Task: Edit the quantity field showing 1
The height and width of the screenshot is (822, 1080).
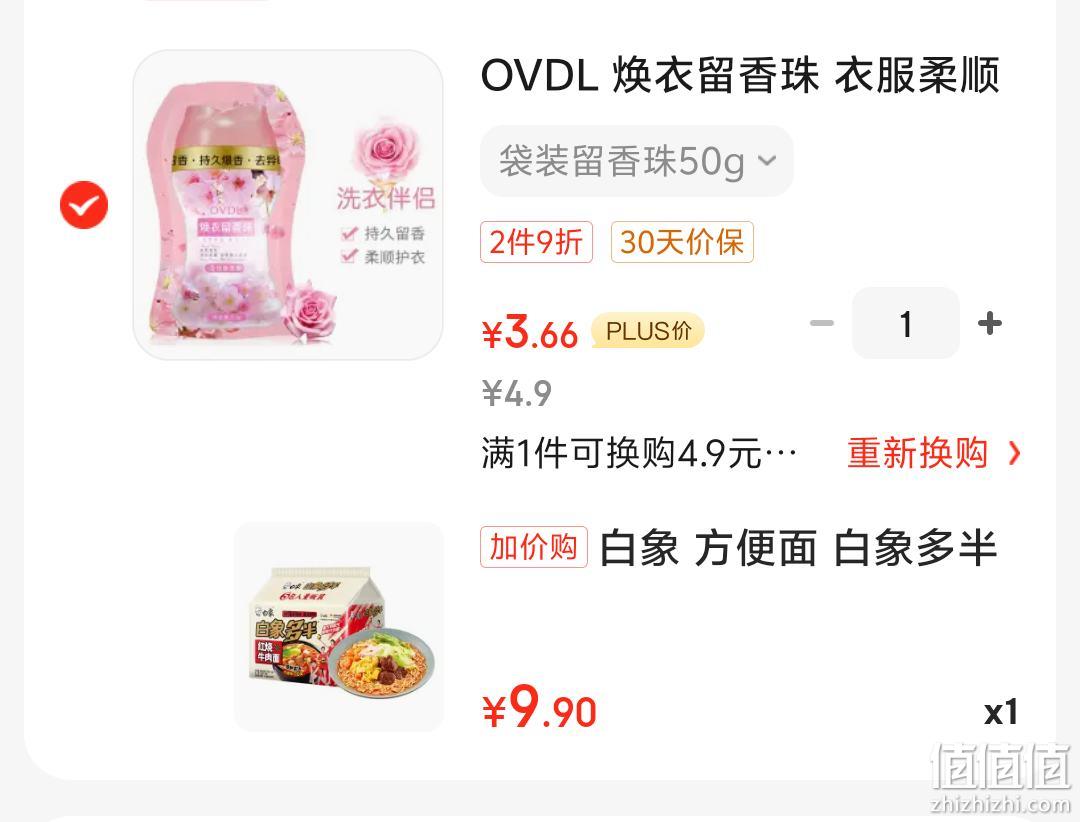Action: click(x=906, y=323)
